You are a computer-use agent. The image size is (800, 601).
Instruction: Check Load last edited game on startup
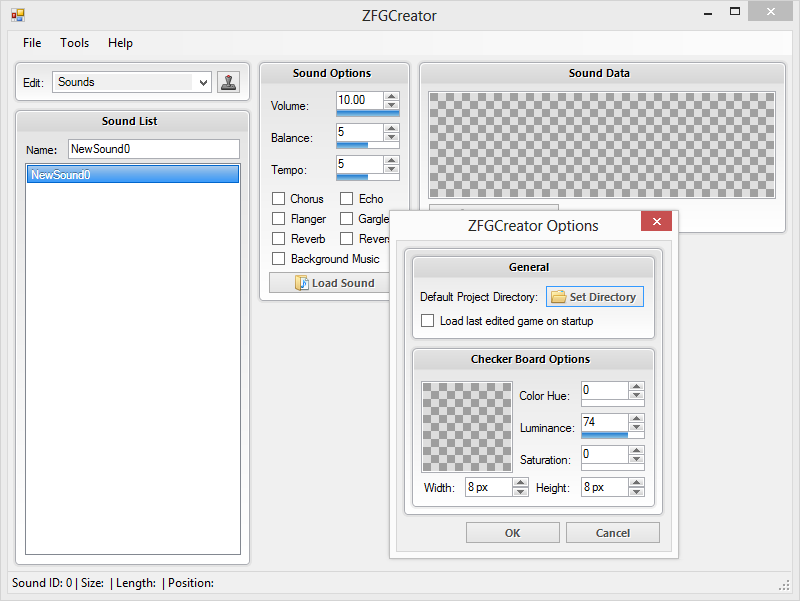click(428, 321)
